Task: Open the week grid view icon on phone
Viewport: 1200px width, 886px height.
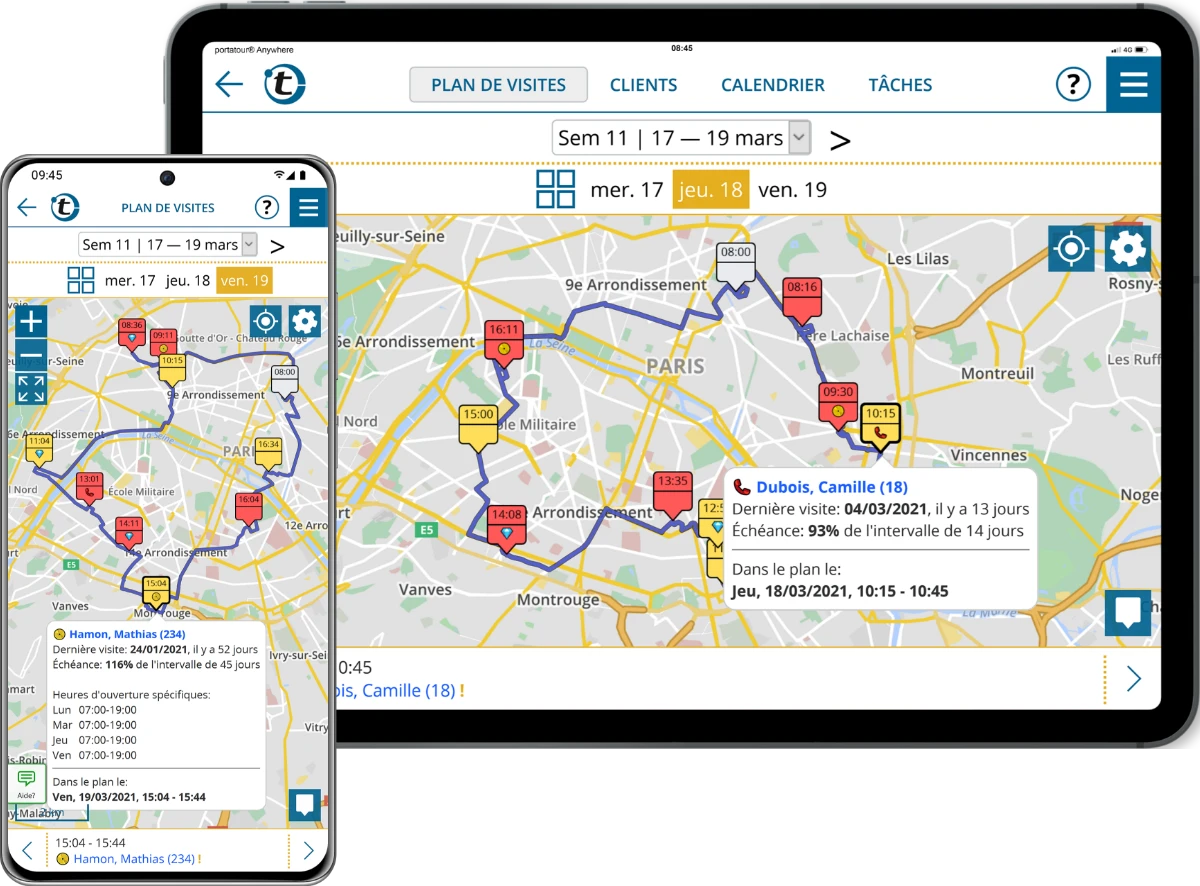Action: [x=81, y=280]
